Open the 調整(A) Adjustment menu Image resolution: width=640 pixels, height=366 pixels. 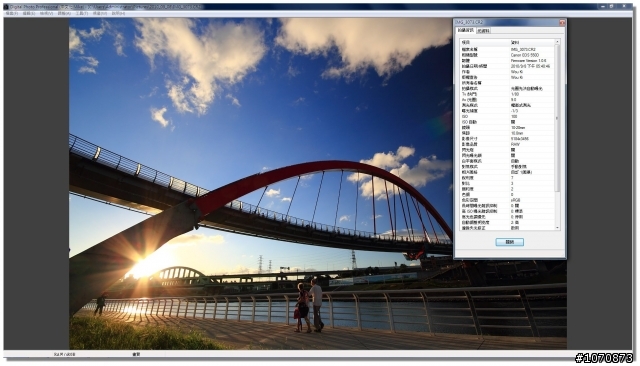coord(64,13)
